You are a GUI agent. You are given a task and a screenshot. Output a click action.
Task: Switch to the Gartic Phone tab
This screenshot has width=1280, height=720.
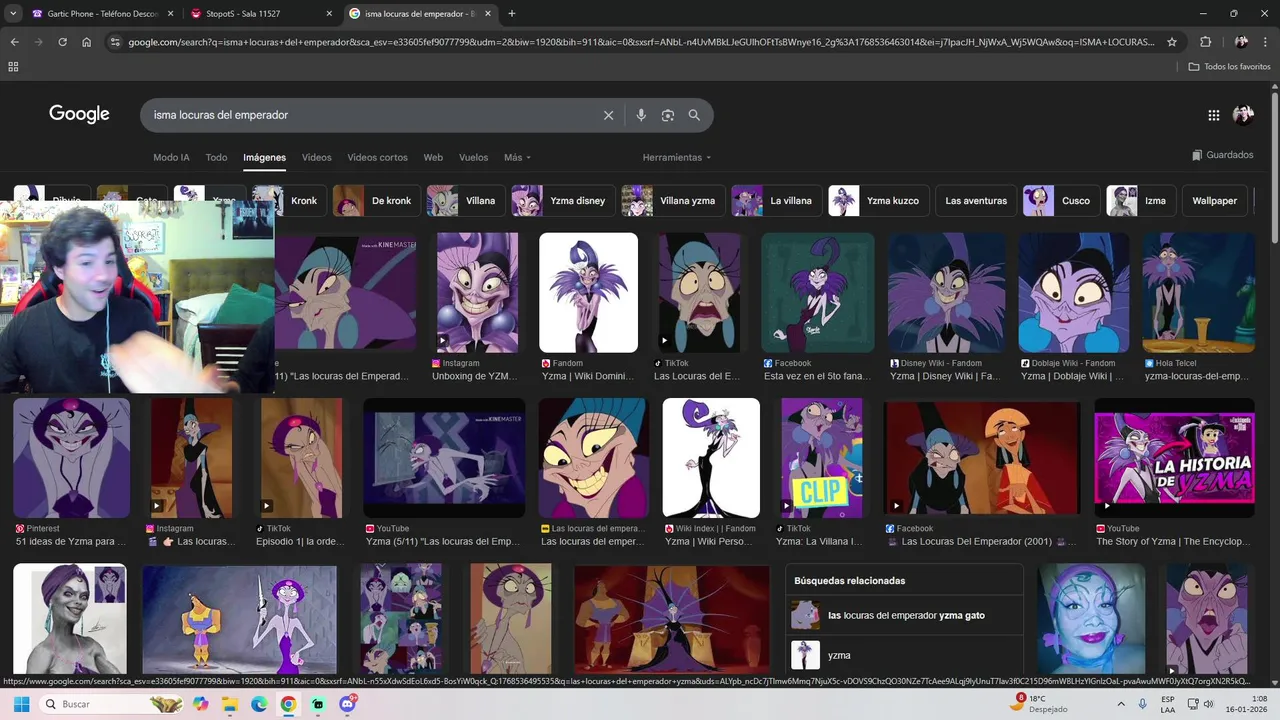pos(101,14)
